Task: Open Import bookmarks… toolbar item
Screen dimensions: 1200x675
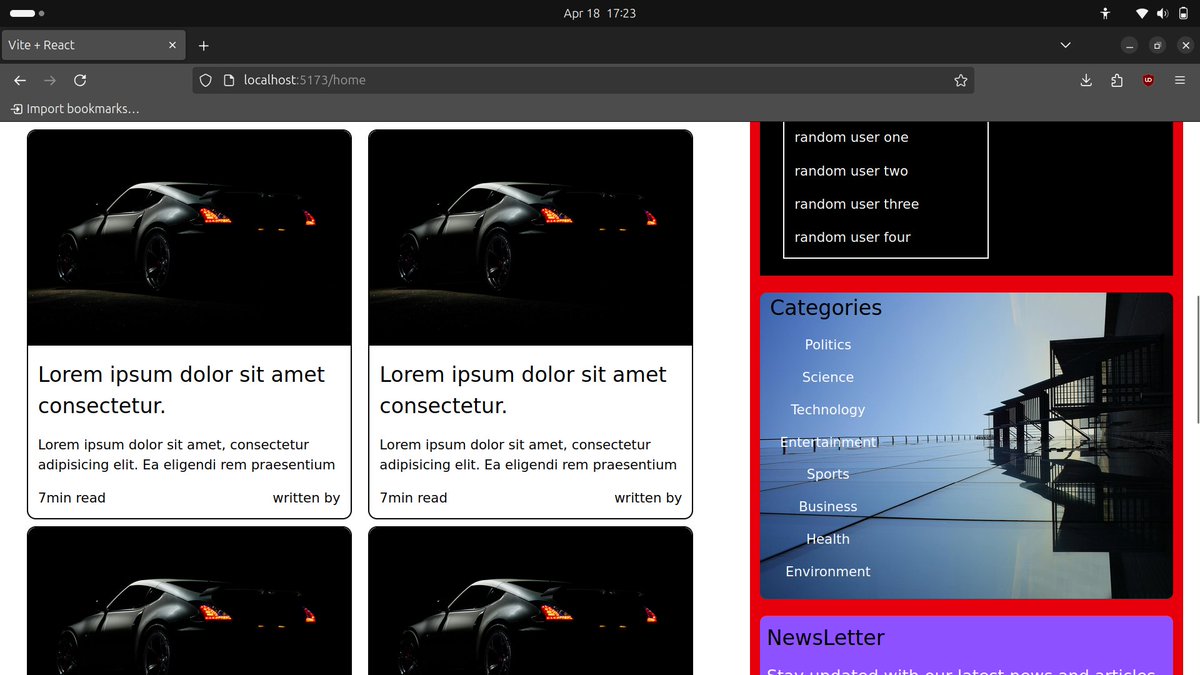Action: click(x=75, y=109)
